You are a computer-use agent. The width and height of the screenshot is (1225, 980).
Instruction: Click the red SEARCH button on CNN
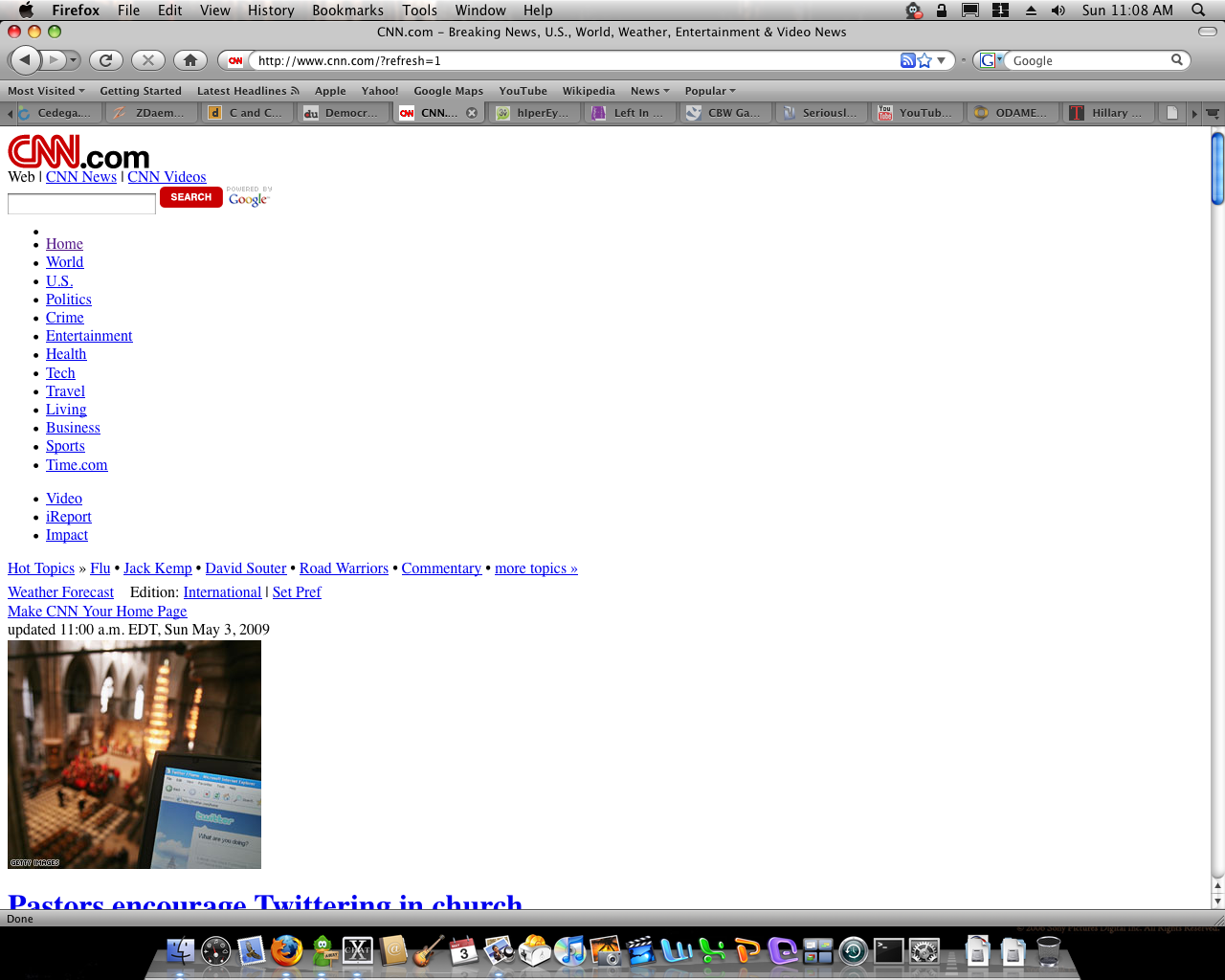[x=191, y=197]
